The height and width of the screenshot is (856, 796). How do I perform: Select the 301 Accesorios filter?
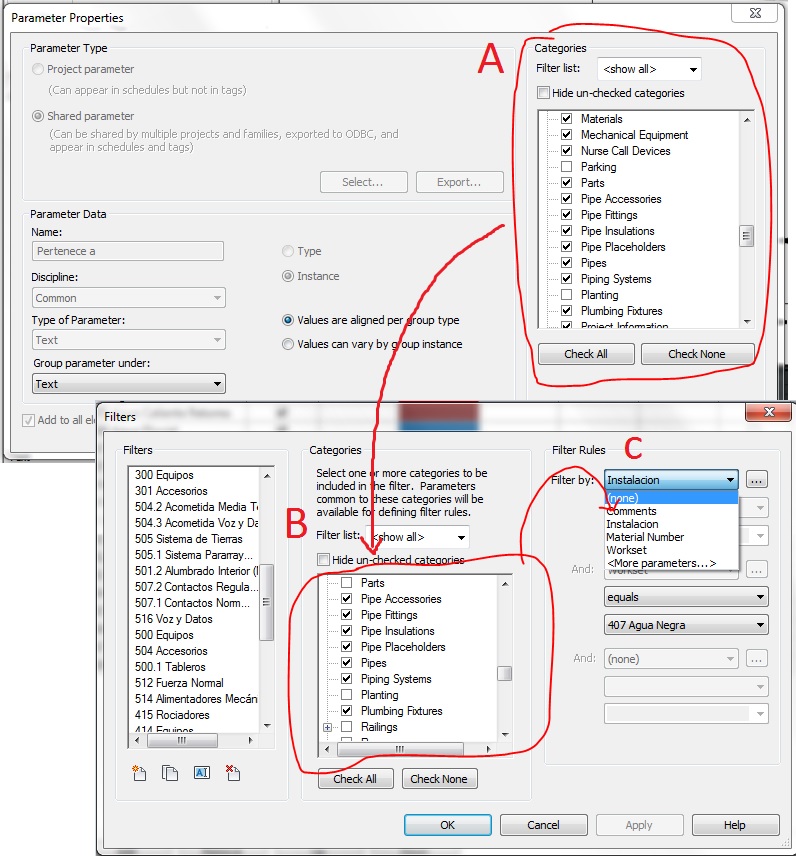pyautogui.click(x=171, y=491)
